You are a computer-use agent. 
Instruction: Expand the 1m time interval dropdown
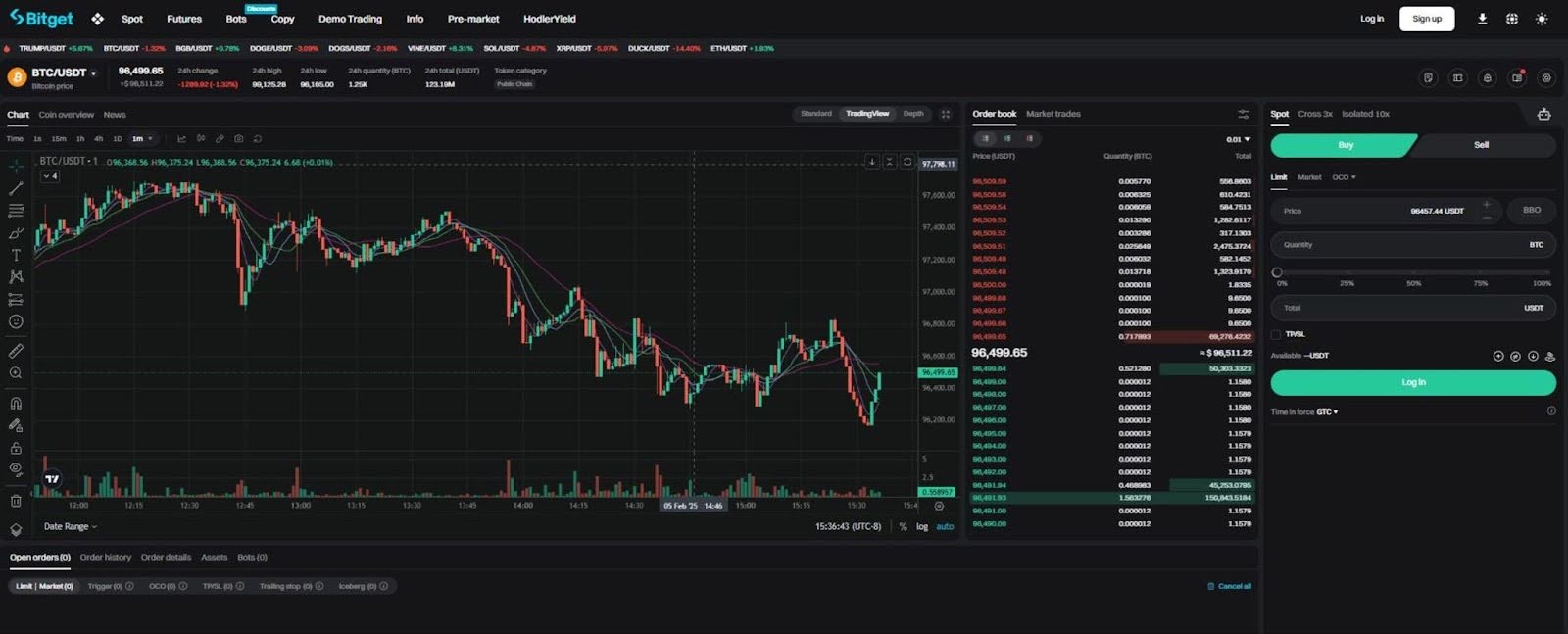coord(143,139)
